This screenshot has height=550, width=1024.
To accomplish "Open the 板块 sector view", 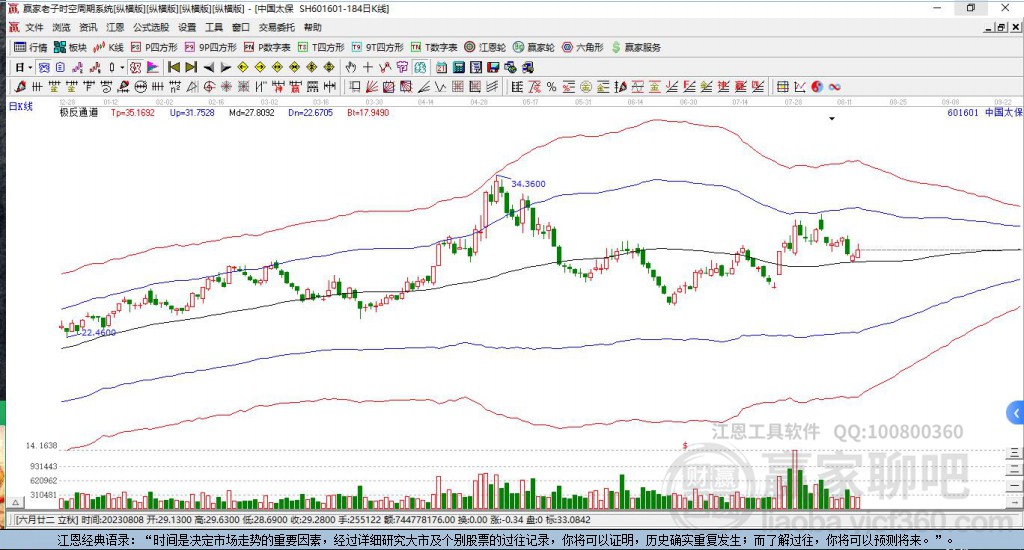I will [x=70, y=47].
